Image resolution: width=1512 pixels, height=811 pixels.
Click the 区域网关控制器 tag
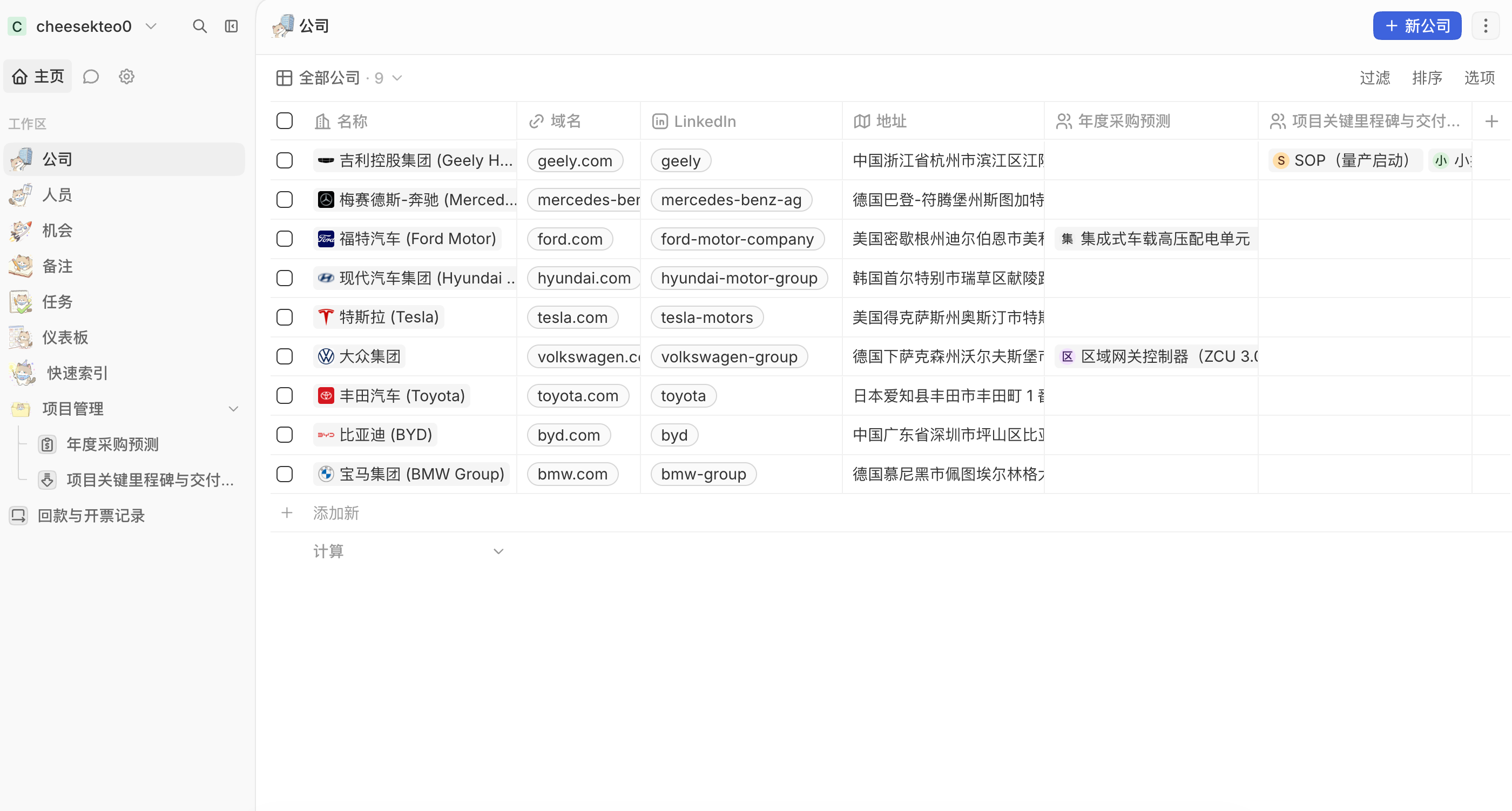click(1156, 356)
